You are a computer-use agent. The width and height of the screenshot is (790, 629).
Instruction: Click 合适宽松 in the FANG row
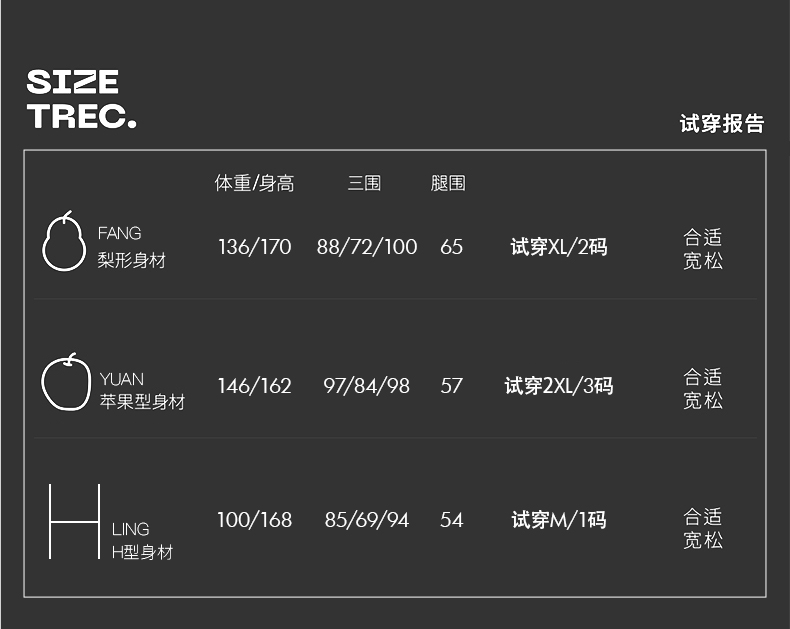tap(702, 249)
